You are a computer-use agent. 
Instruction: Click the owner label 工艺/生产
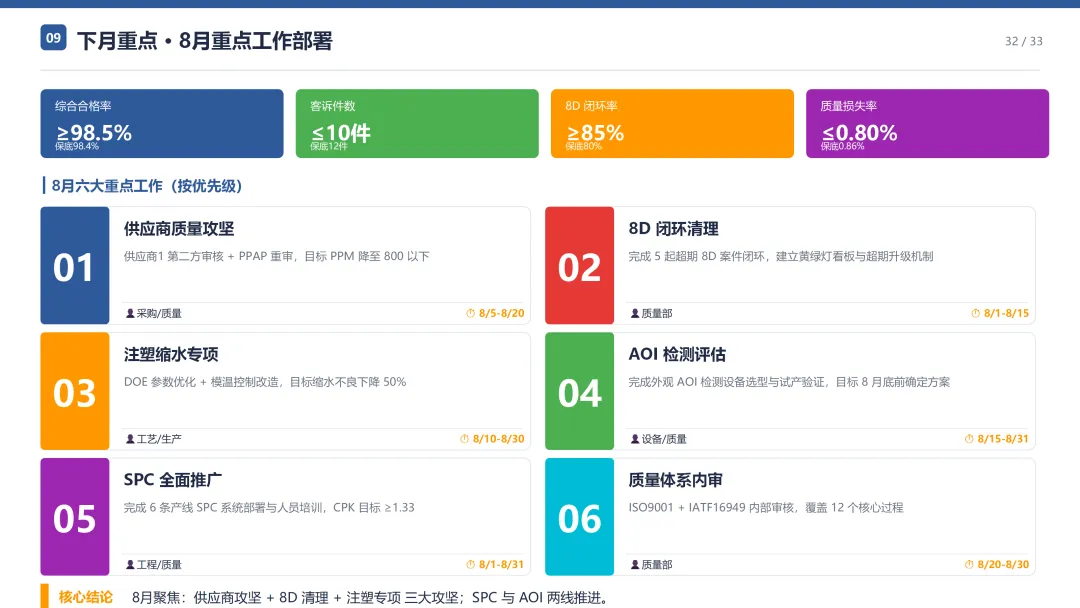159,439
